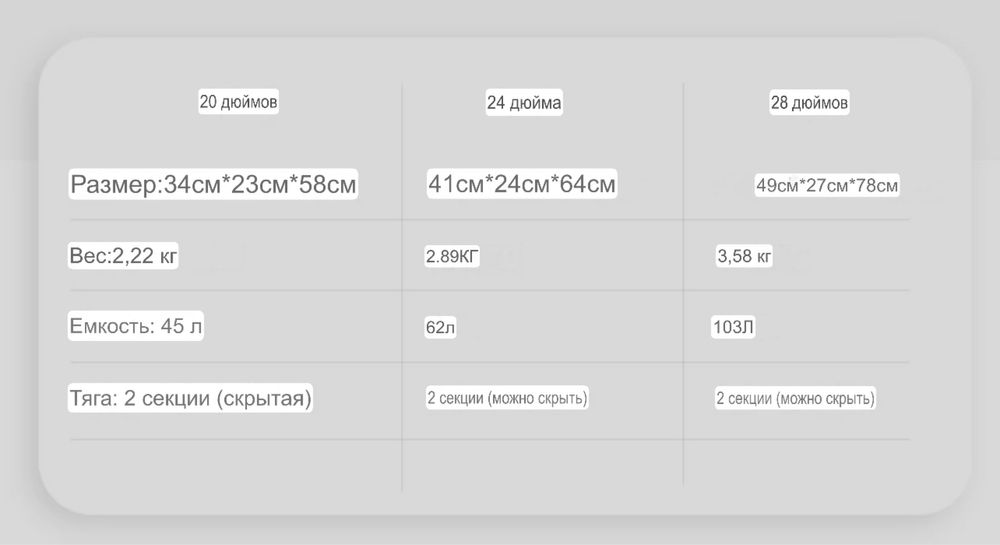Image resolution: width=1000 pixels, height=545 pixels.
Task: Click the "Вес:2,22 кг" weight cell
Action: [123, 256]
